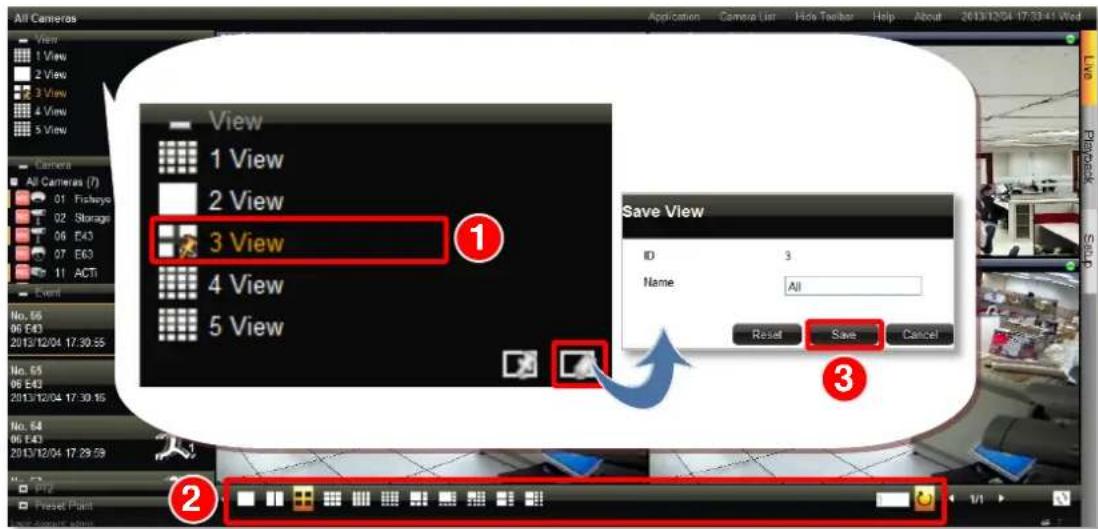Viewport: 1098px width, 529px height.
Task: Switch to the Live tab on the right edge
Action: [x=1088, y=68]
